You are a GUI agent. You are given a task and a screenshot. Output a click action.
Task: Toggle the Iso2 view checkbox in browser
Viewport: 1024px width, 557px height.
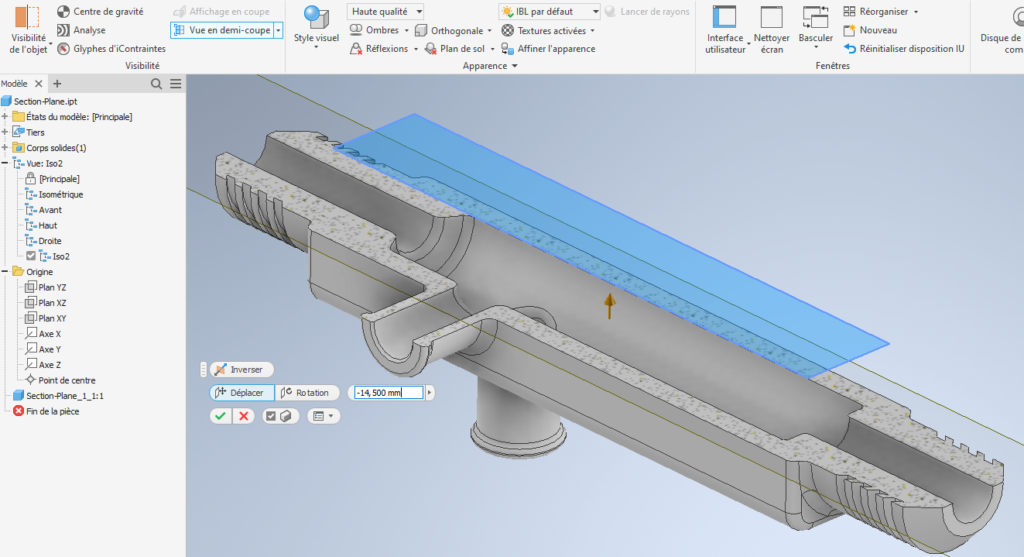click(x=31, y=256)
